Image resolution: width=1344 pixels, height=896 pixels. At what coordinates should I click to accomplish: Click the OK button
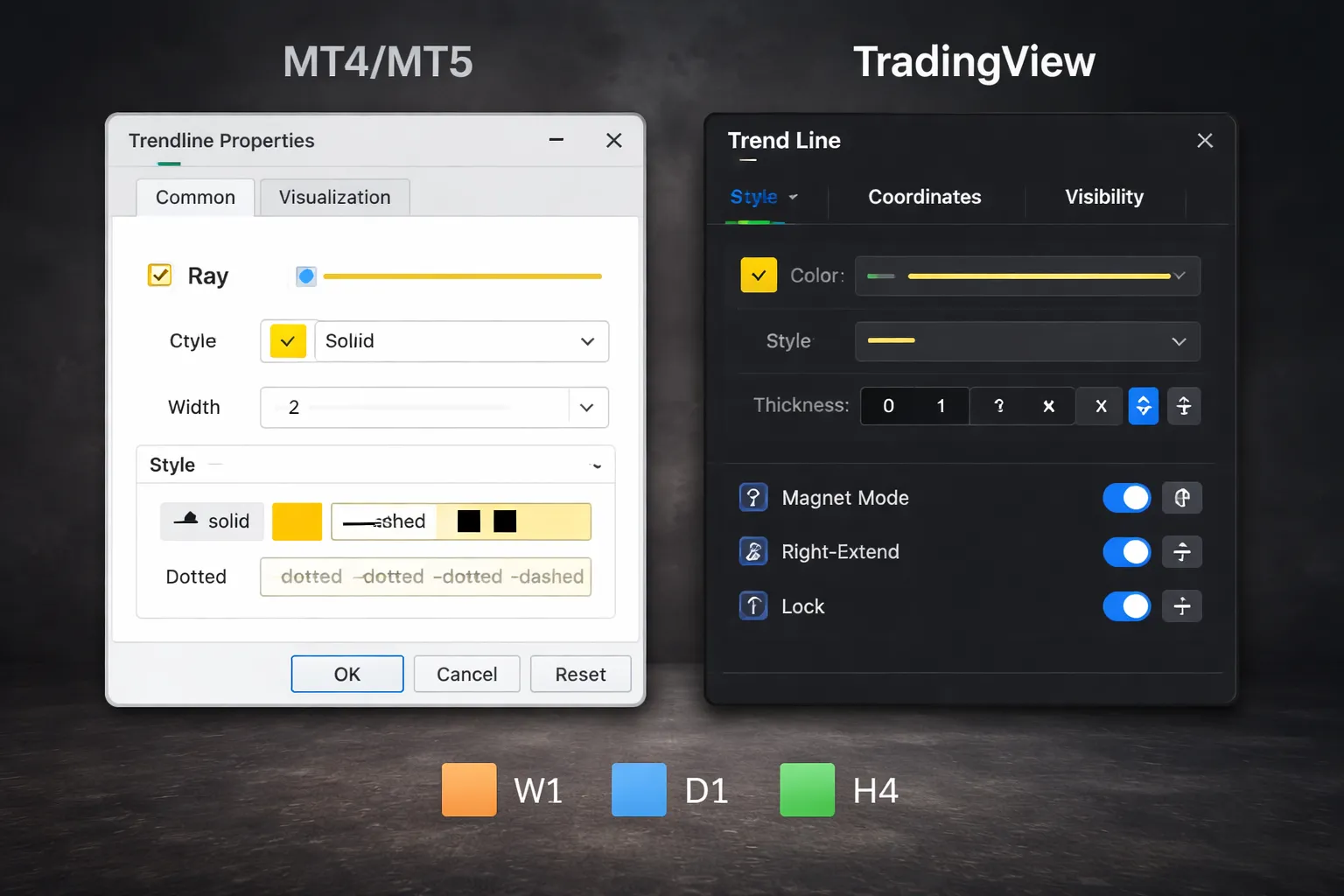346,674
